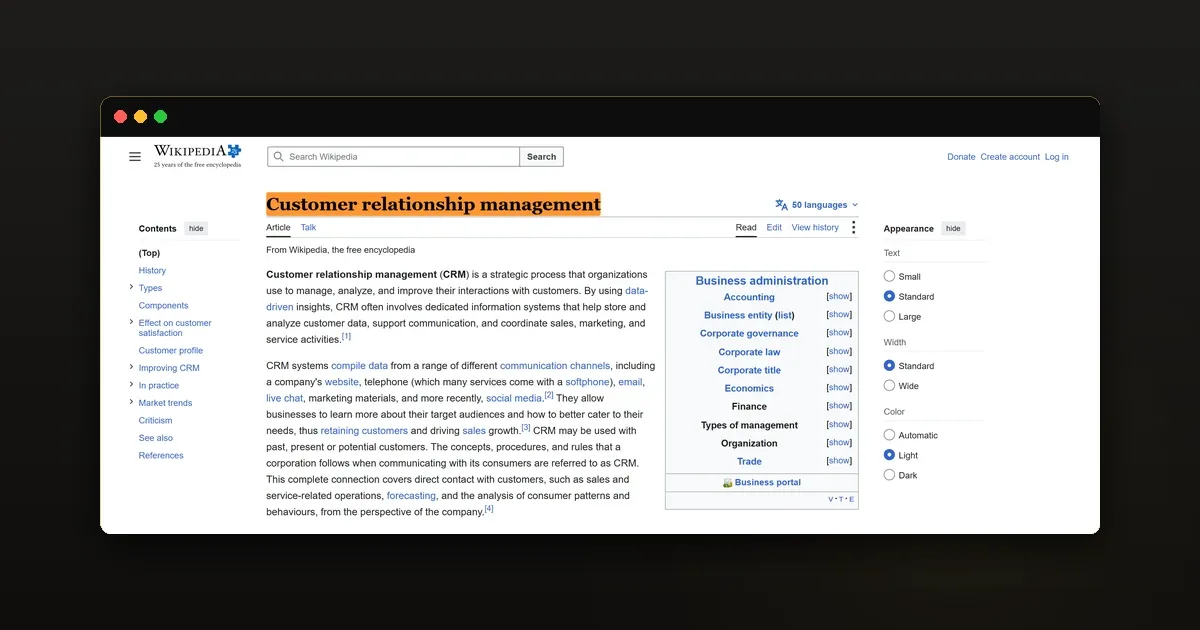Select Light color mode
Screen dimensions: 1200x630
[889, 455]
